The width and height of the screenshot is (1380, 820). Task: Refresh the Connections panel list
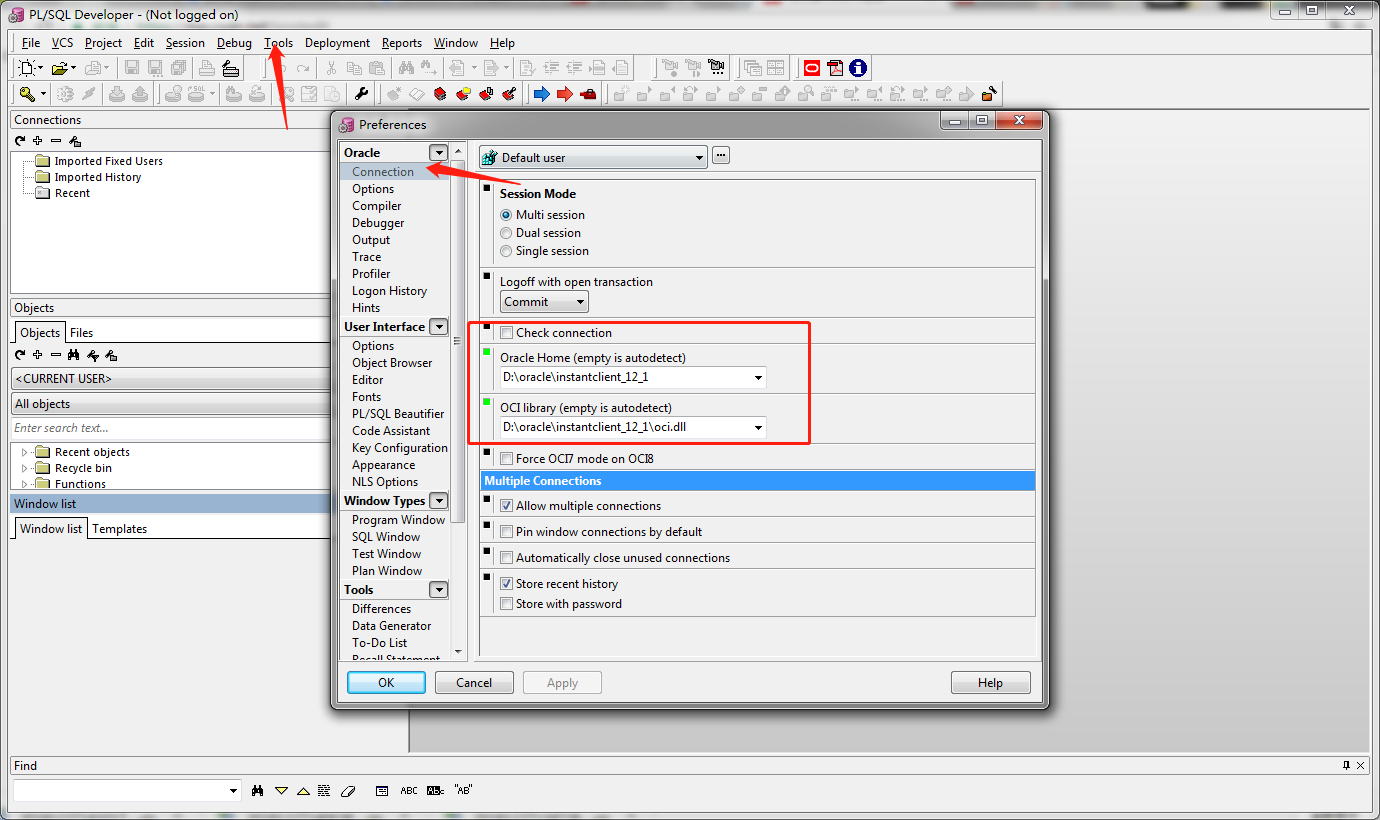20,141
